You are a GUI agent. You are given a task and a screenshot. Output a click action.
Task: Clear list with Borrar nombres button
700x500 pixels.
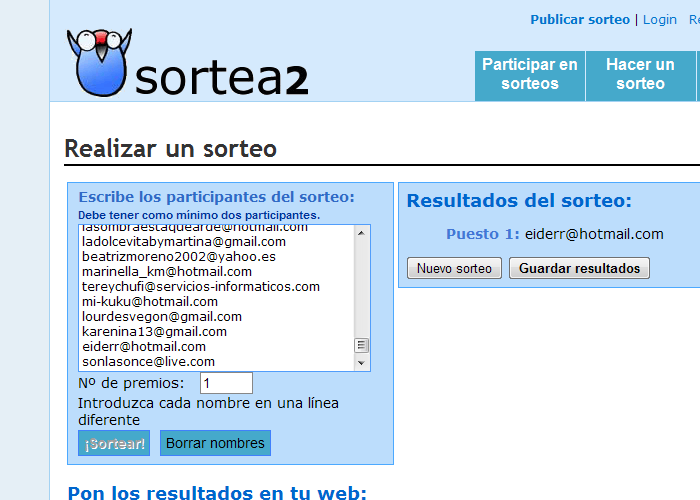(215, 443)
